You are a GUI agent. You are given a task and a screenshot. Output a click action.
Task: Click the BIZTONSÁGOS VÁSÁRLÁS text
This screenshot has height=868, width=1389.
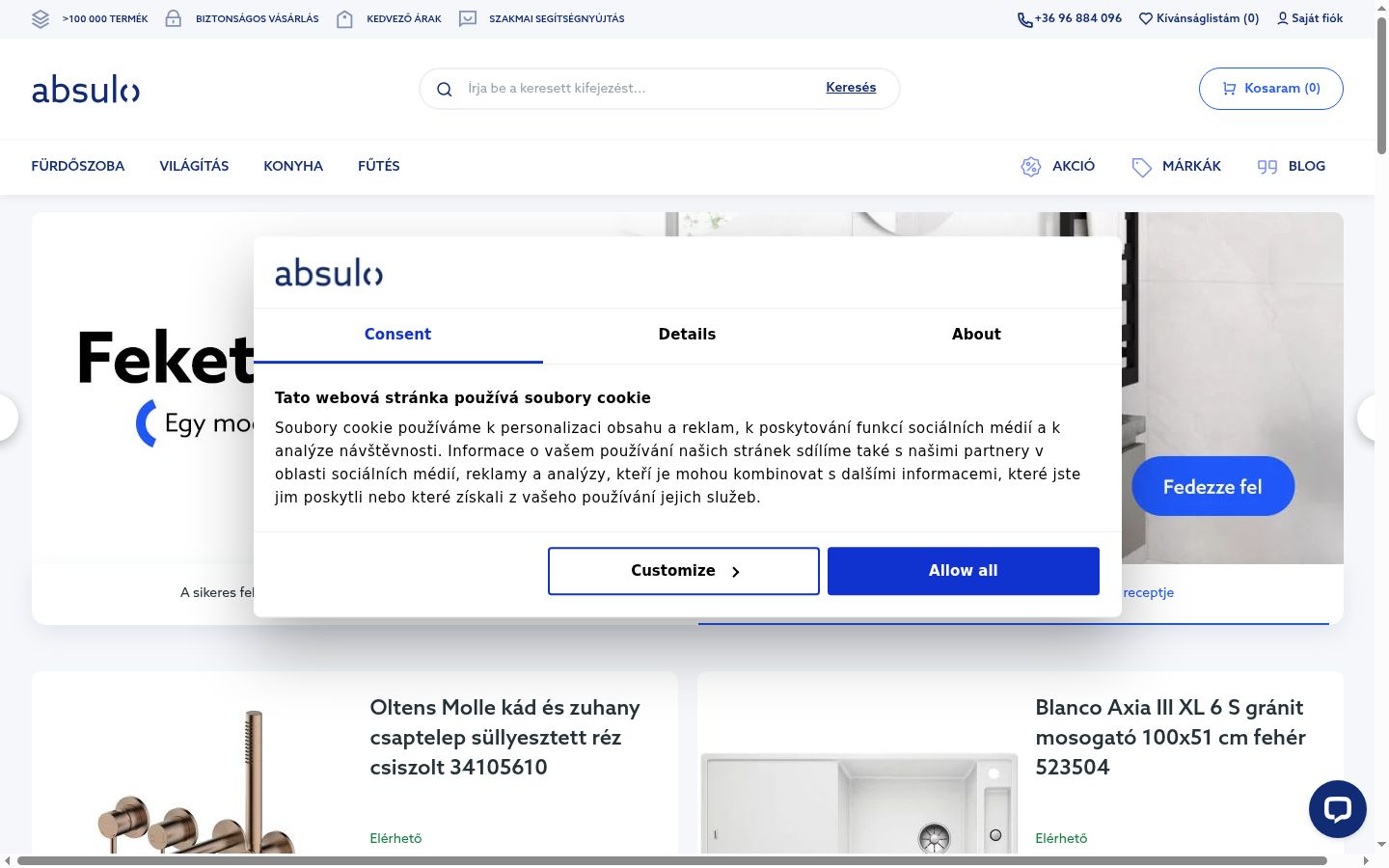coord(258,19)
